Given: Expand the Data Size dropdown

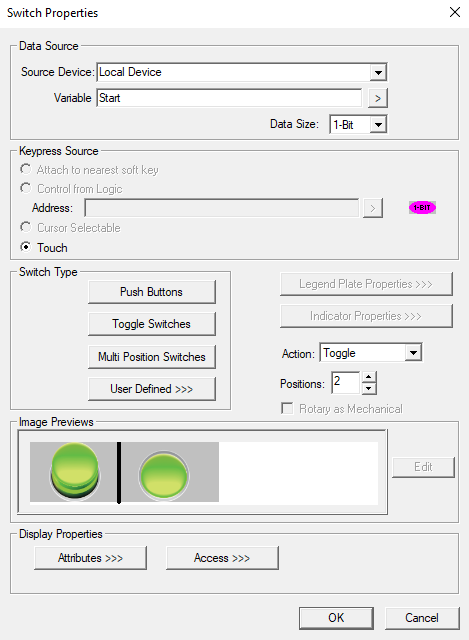Looking at the screenshot, I should [x=378, y=124].
